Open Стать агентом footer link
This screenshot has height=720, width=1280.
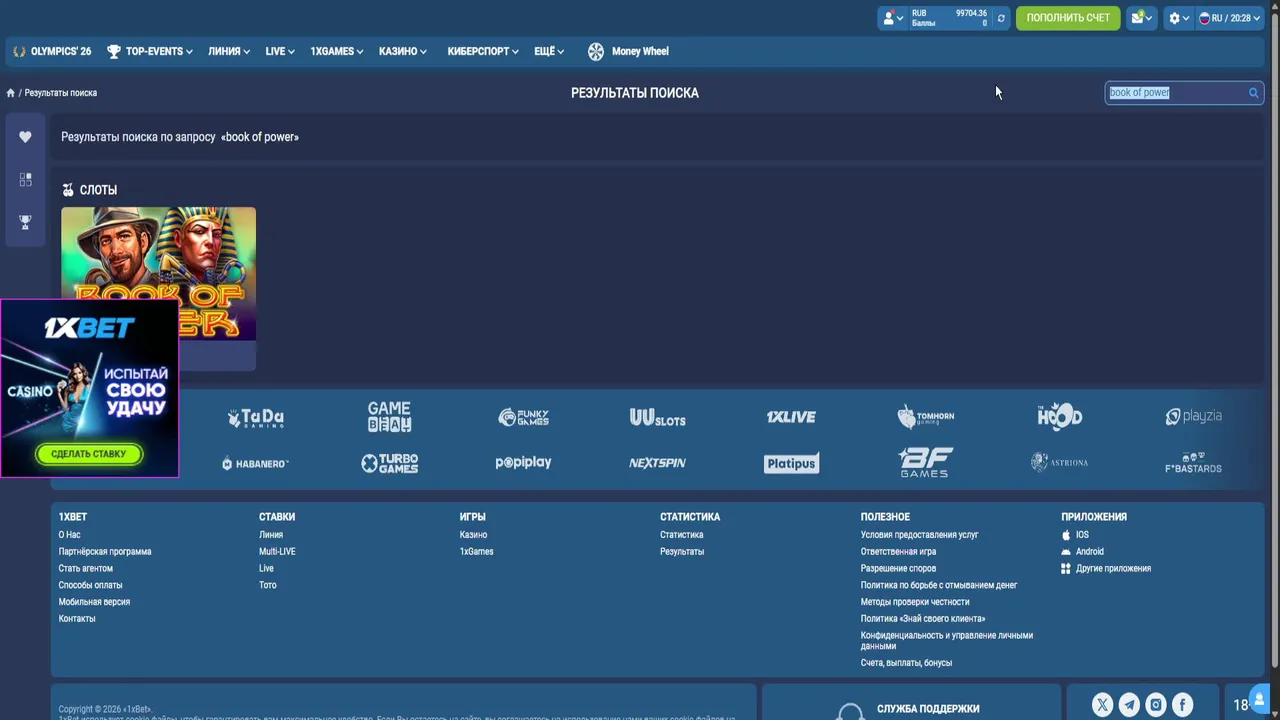[x=85, y=569]
